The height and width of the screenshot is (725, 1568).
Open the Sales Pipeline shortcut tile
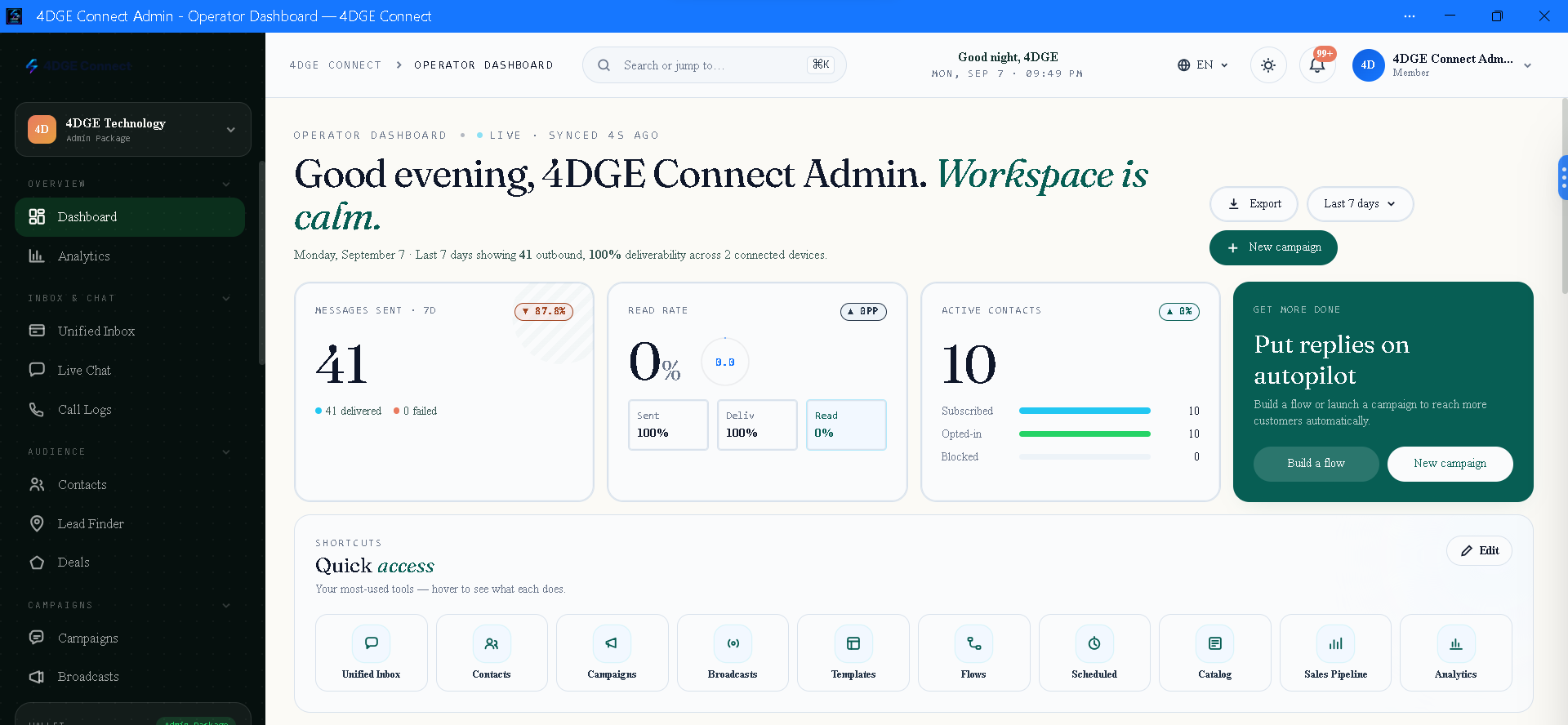coord(1335,652)
